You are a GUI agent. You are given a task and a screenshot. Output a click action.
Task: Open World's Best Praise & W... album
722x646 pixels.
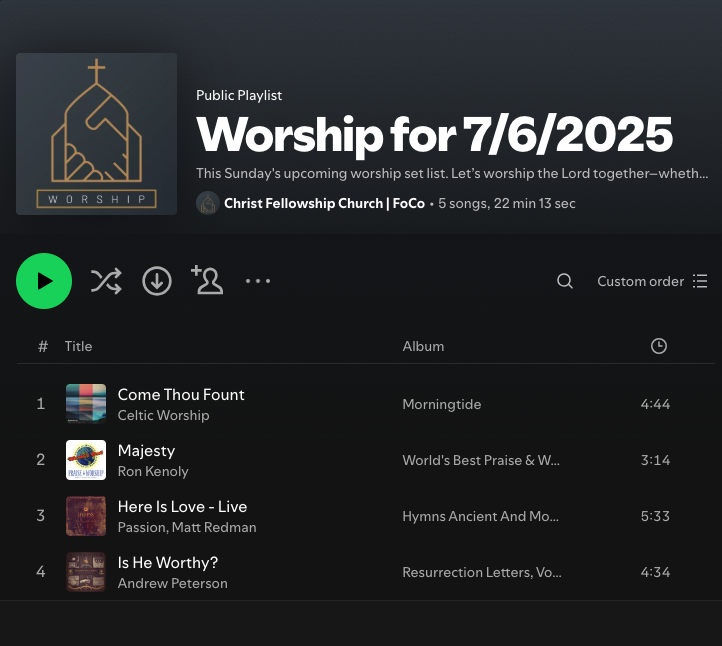481,460
